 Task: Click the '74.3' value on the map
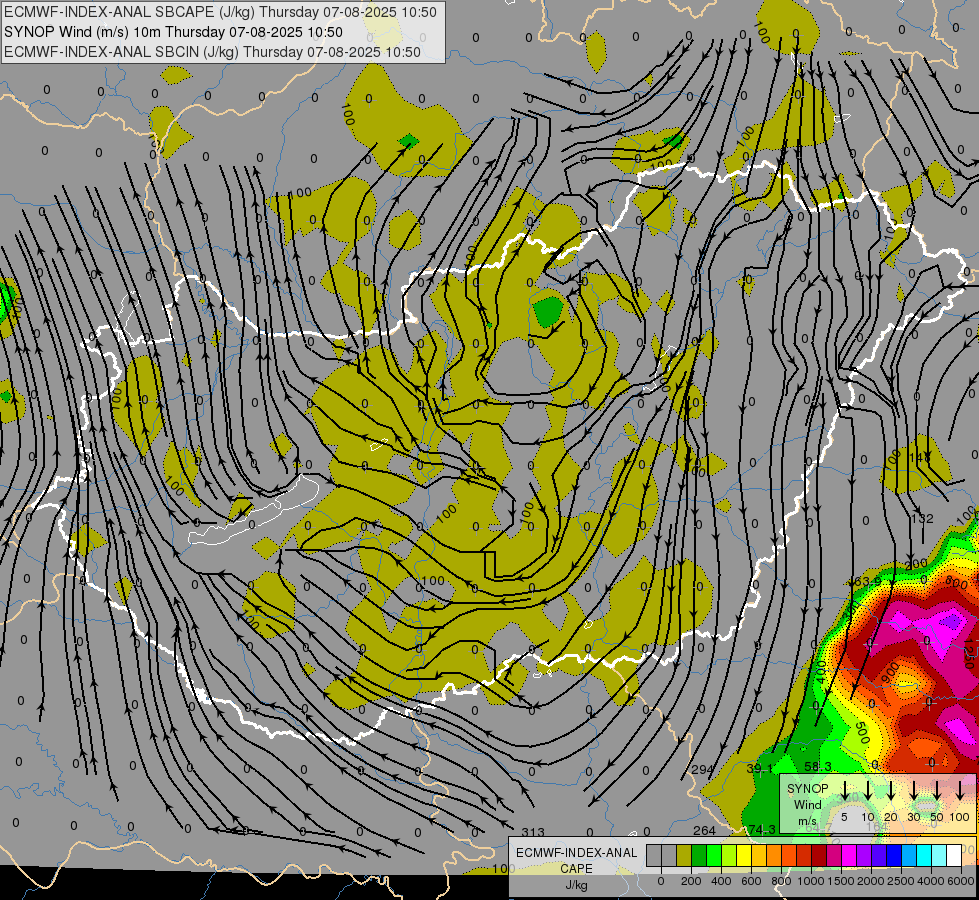click(762, 829)
